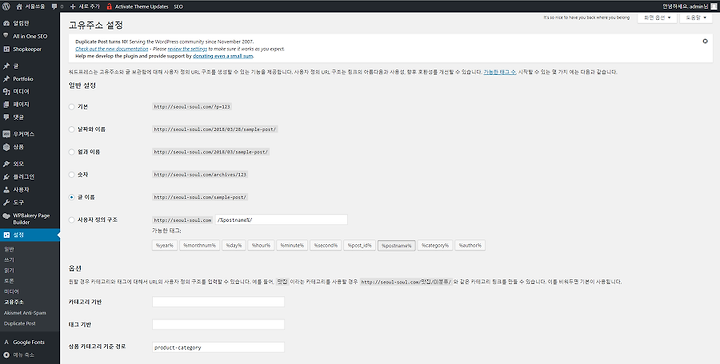Image resolution: width=720 pixels, height=364 pixels.
Task: Click the 'review the settings' link
Action: point(187,49)
